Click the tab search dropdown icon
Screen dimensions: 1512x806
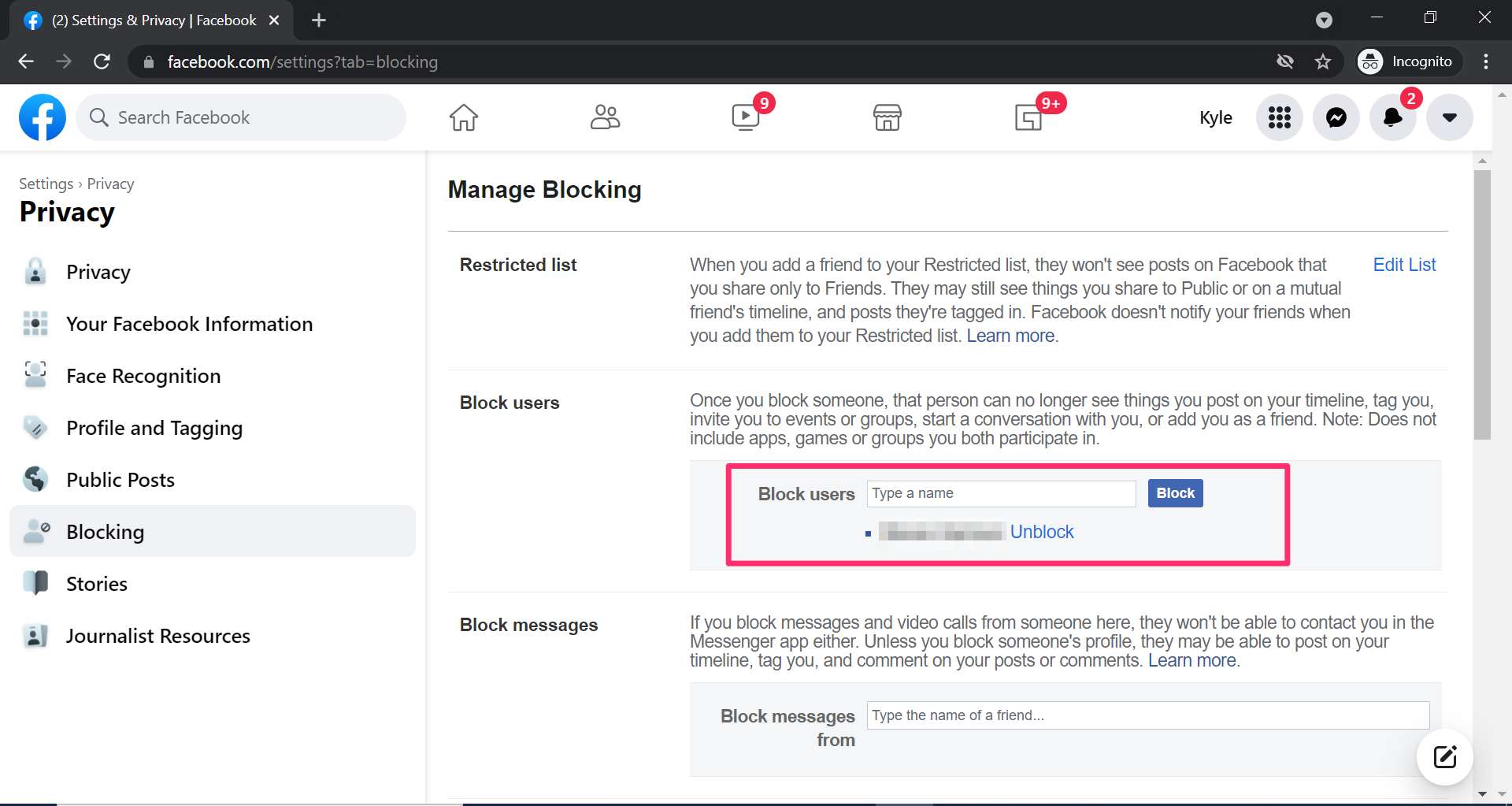point(1324,20)
